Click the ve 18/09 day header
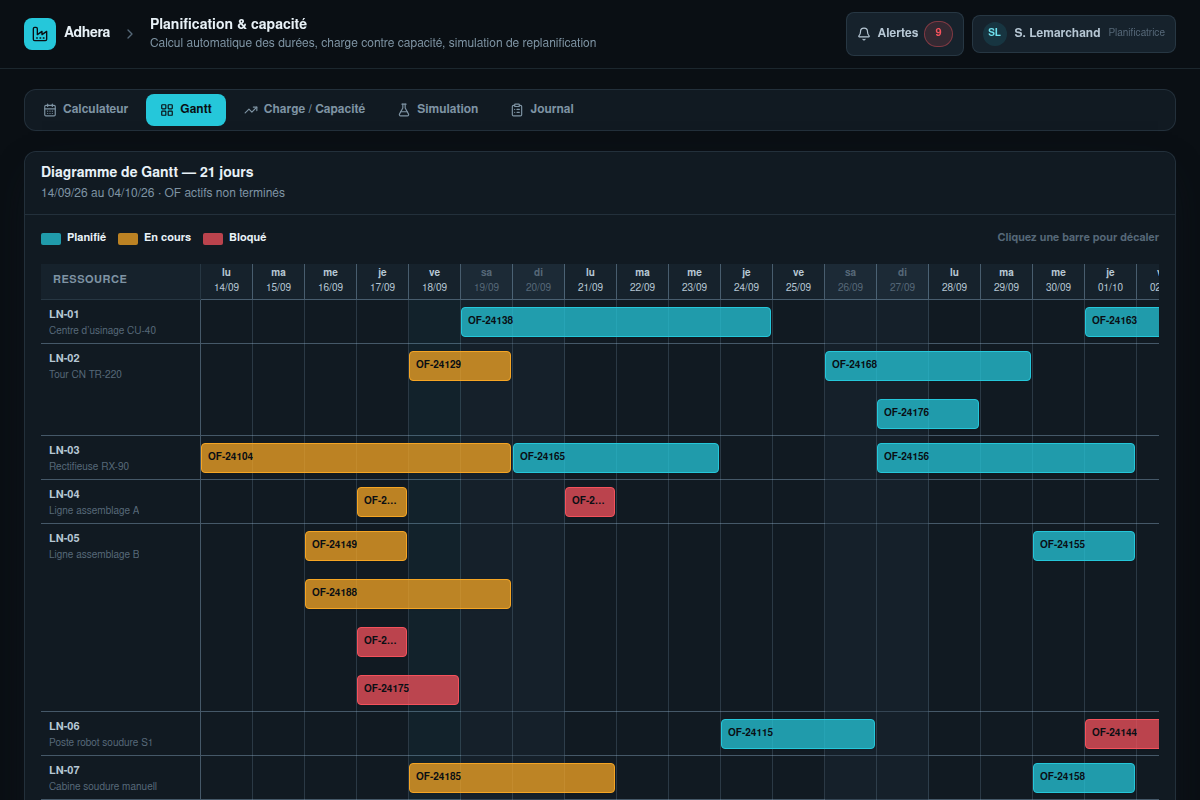The width and height of the screenshot is (1200, 800). [434, 280]
